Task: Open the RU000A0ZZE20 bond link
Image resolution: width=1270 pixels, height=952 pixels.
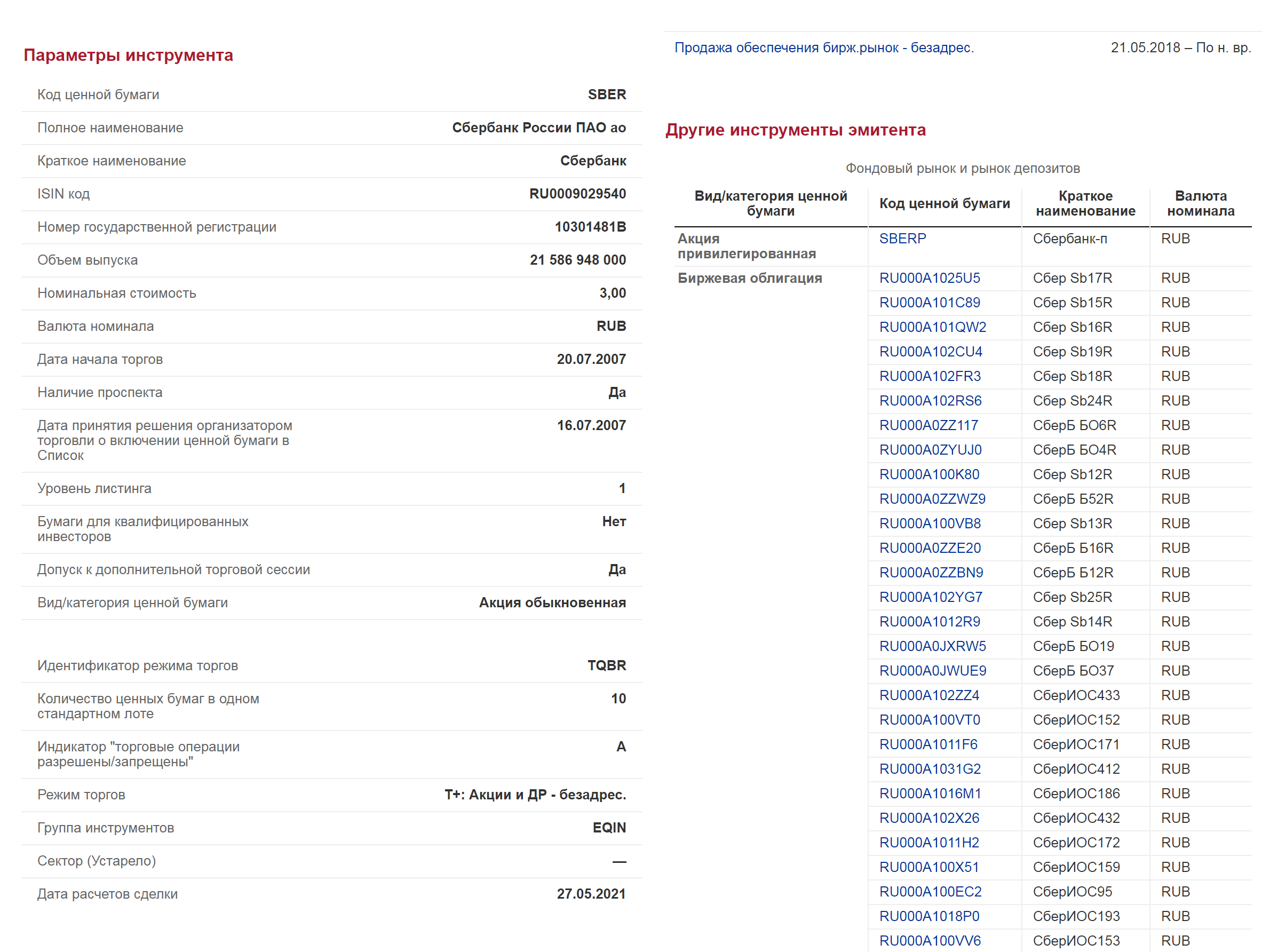Action: (930, 548)
